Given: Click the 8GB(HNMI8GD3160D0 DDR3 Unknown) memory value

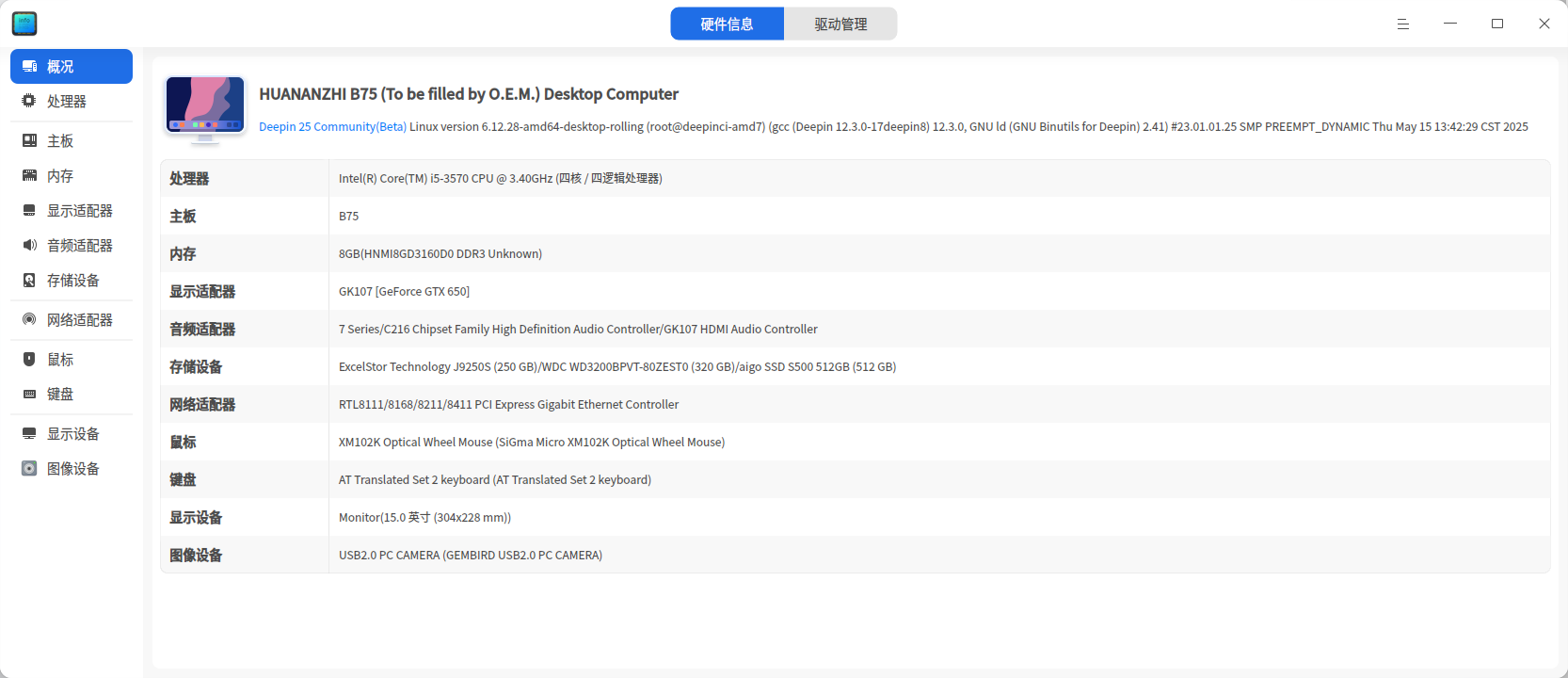Looking at the screenshot, I should tap(440, 254).
